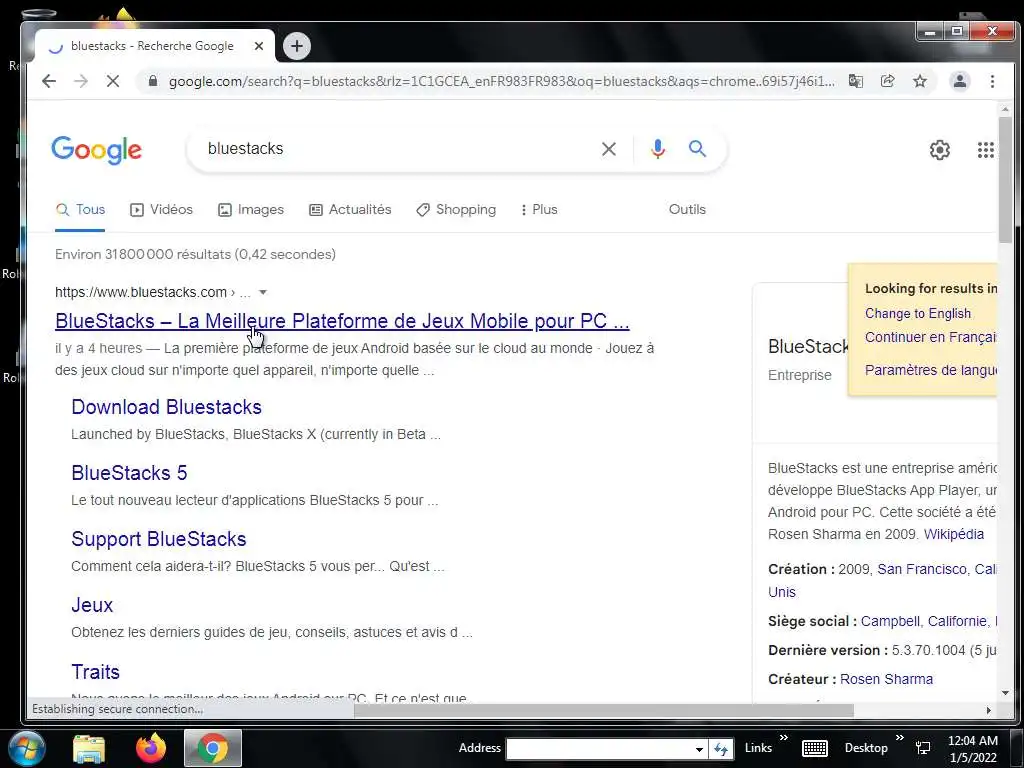Go back to the previous page
1024x768 pixels.
49,81
